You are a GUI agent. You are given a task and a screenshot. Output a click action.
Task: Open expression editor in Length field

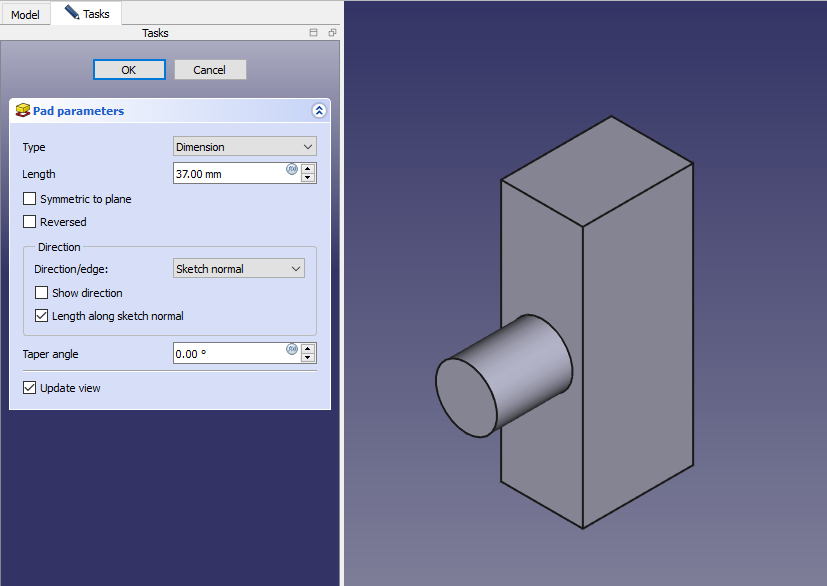click(x=292, y=169)
